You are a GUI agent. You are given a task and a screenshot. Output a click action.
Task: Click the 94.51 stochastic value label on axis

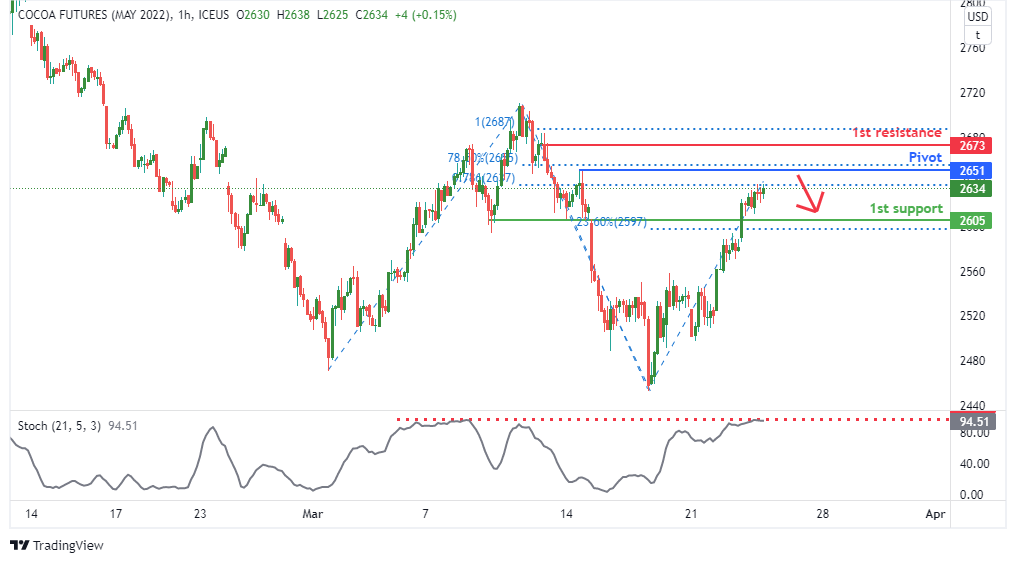pyautogui.click(x=973, y=422)
